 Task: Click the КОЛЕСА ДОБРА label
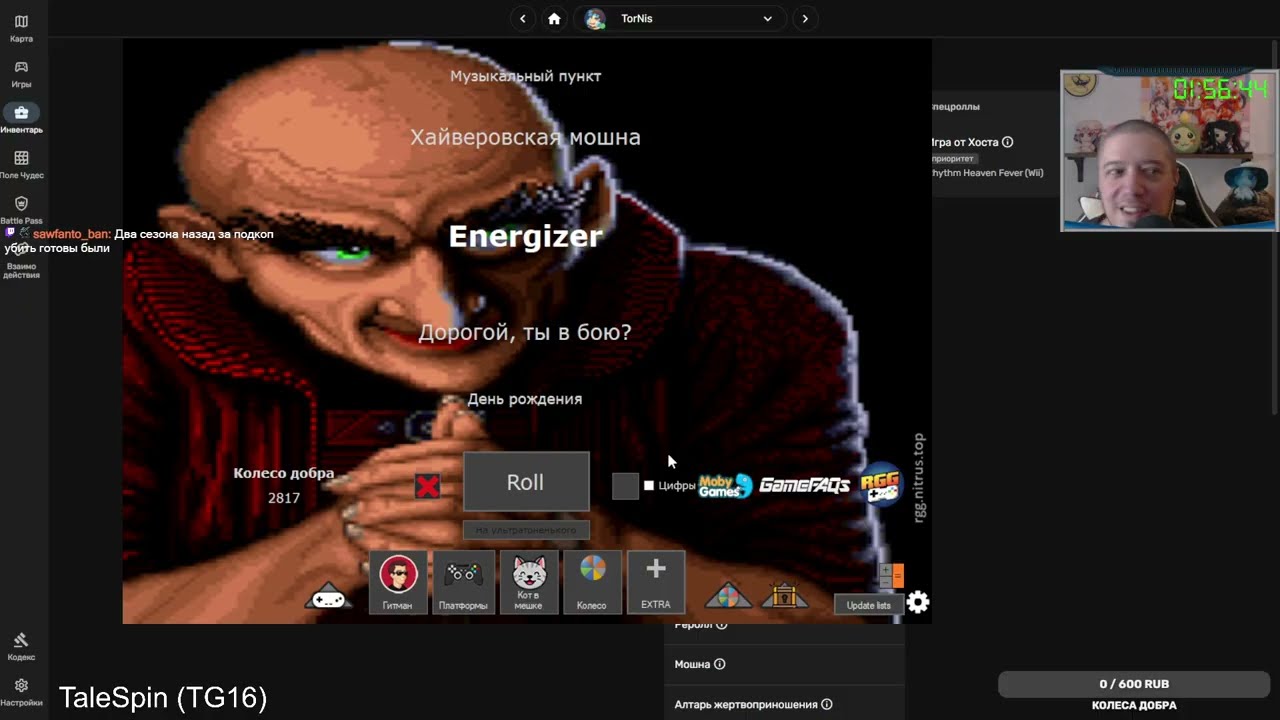(x=1134, y=706)
